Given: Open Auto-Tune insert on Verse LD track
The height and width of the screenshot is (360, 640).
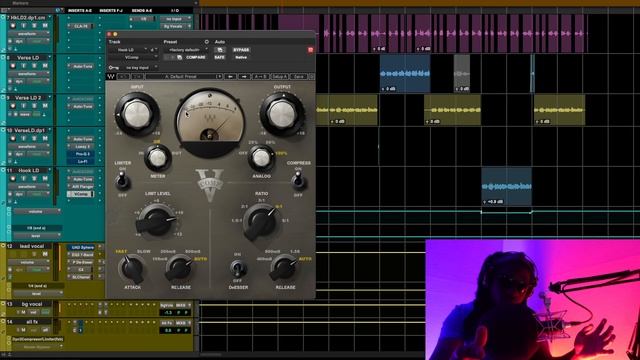Looking at the screenshot, I should coord(82,66).
